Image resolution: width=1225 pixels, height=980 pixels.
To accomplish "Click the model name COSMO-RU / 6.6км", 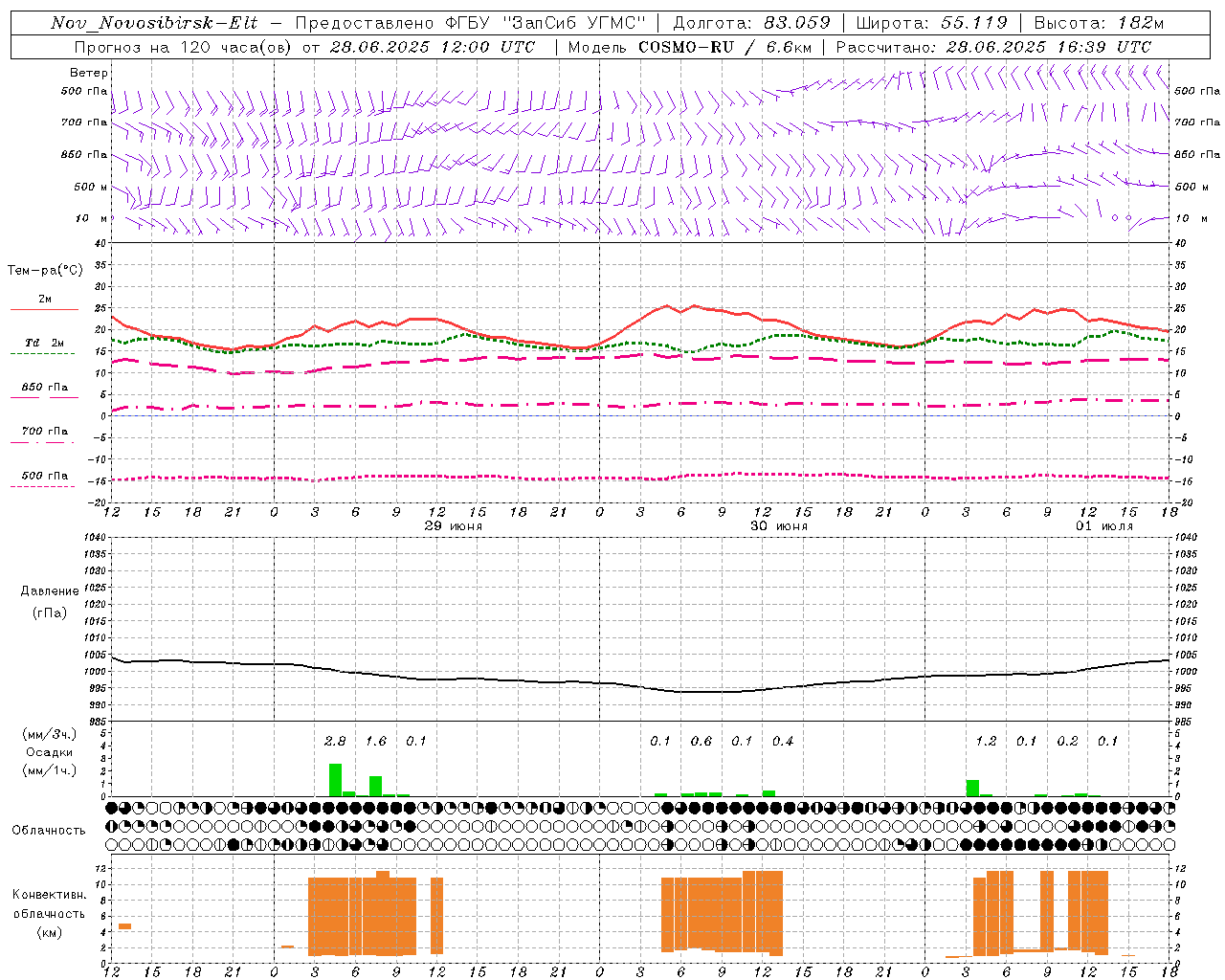I will point(724,47).
